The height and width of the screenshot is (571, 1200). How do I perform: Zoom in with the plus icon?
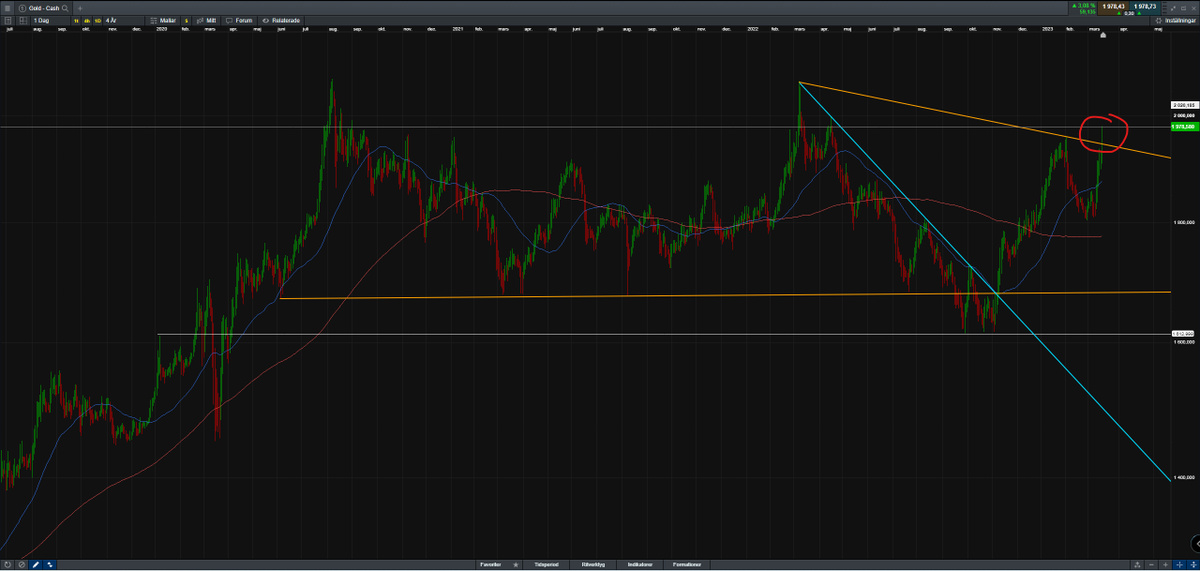(x=1165, y=565)
